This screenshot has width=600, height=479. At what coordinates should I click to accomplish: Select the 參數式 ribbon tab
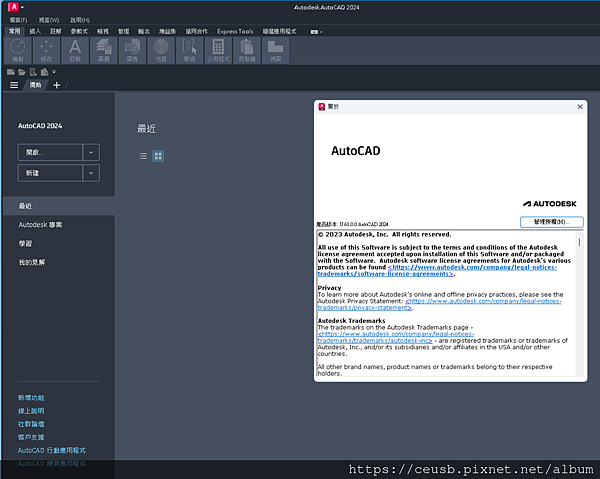coord(79,31)
